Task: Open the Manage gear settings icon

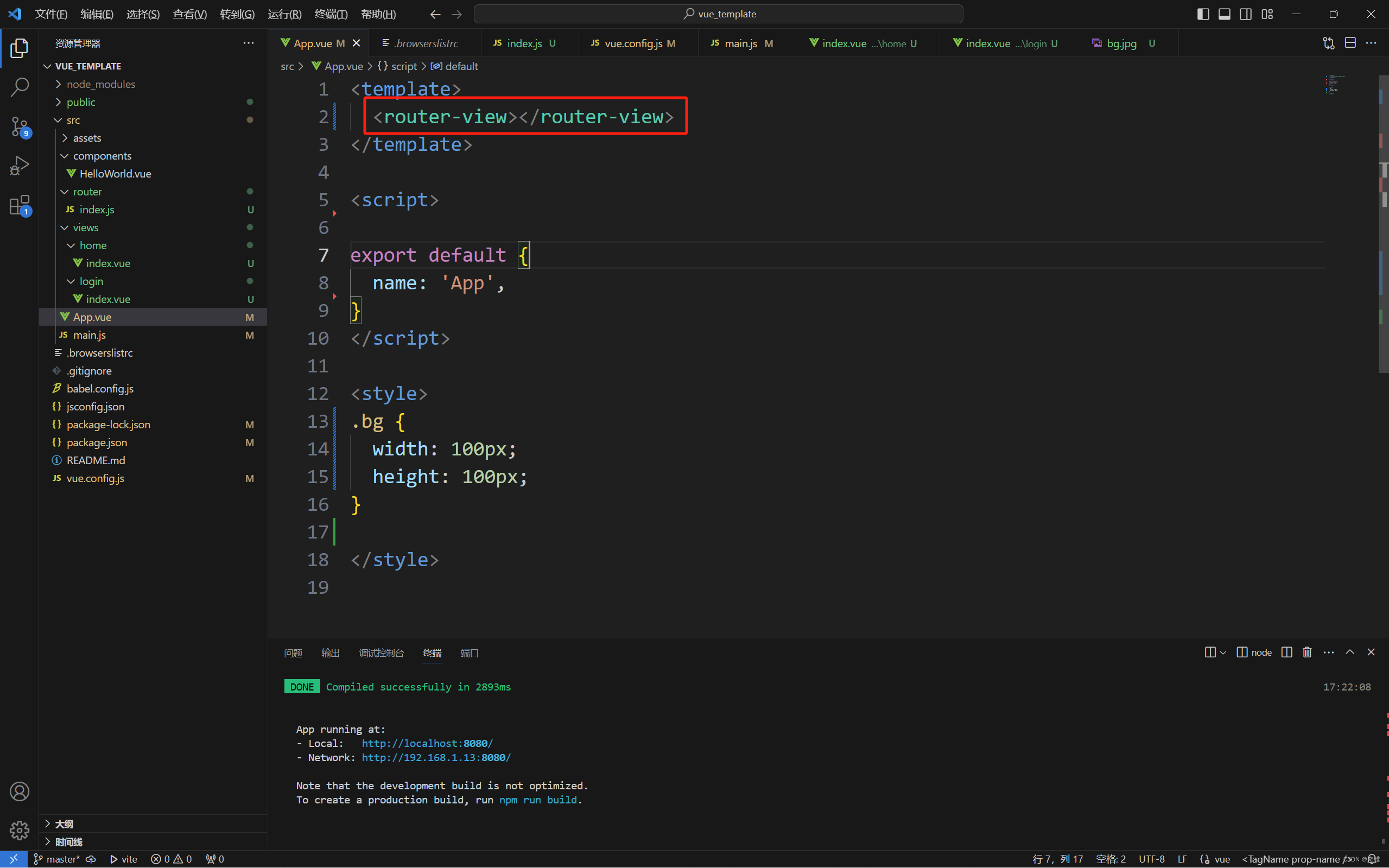Action: (19, 830)
